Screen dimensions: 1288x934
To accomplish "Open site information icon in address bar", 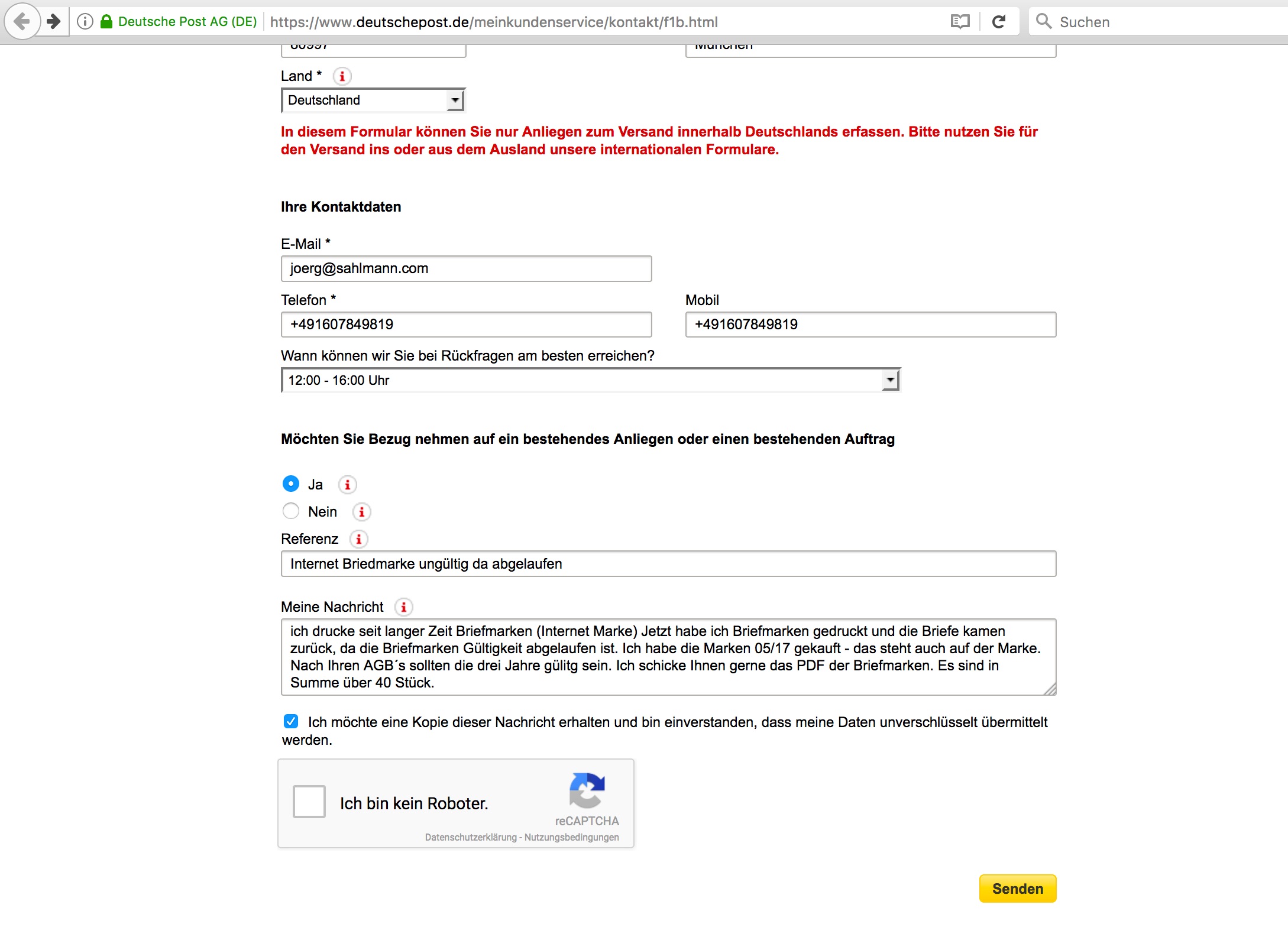I will (85, 22).
